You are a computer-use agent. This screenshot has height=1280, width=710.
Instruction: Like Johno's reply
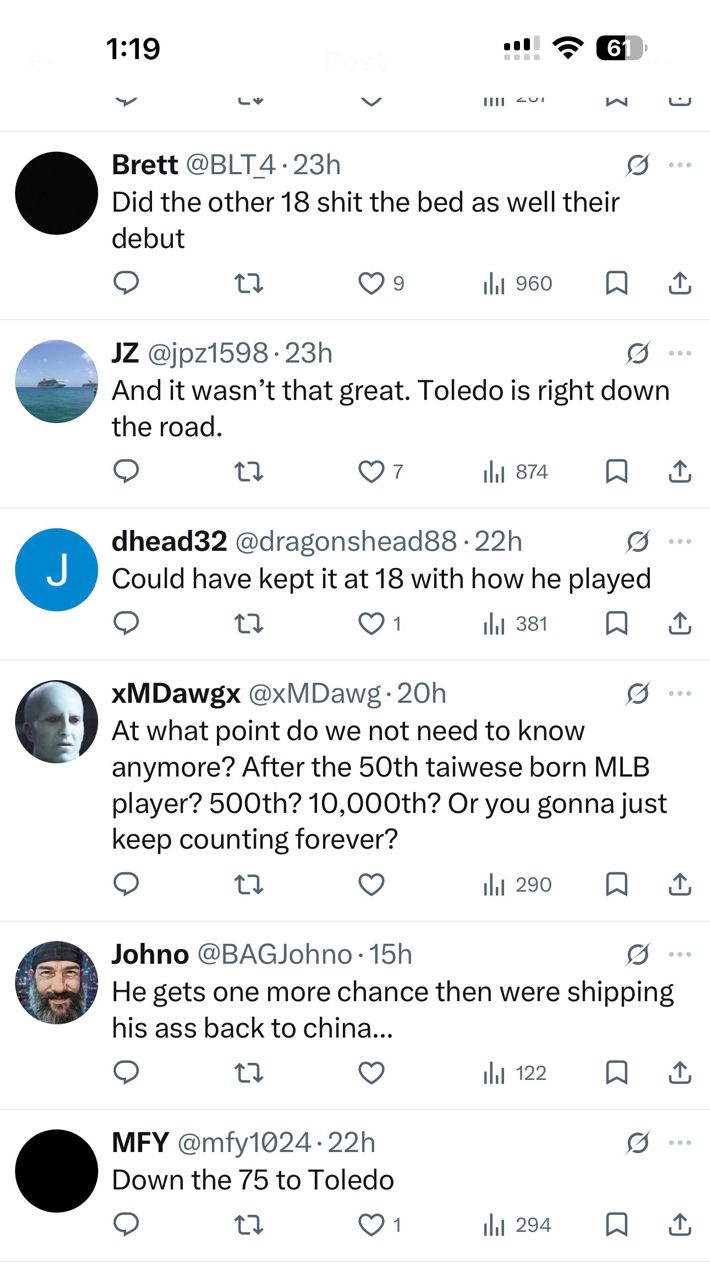371,1074
